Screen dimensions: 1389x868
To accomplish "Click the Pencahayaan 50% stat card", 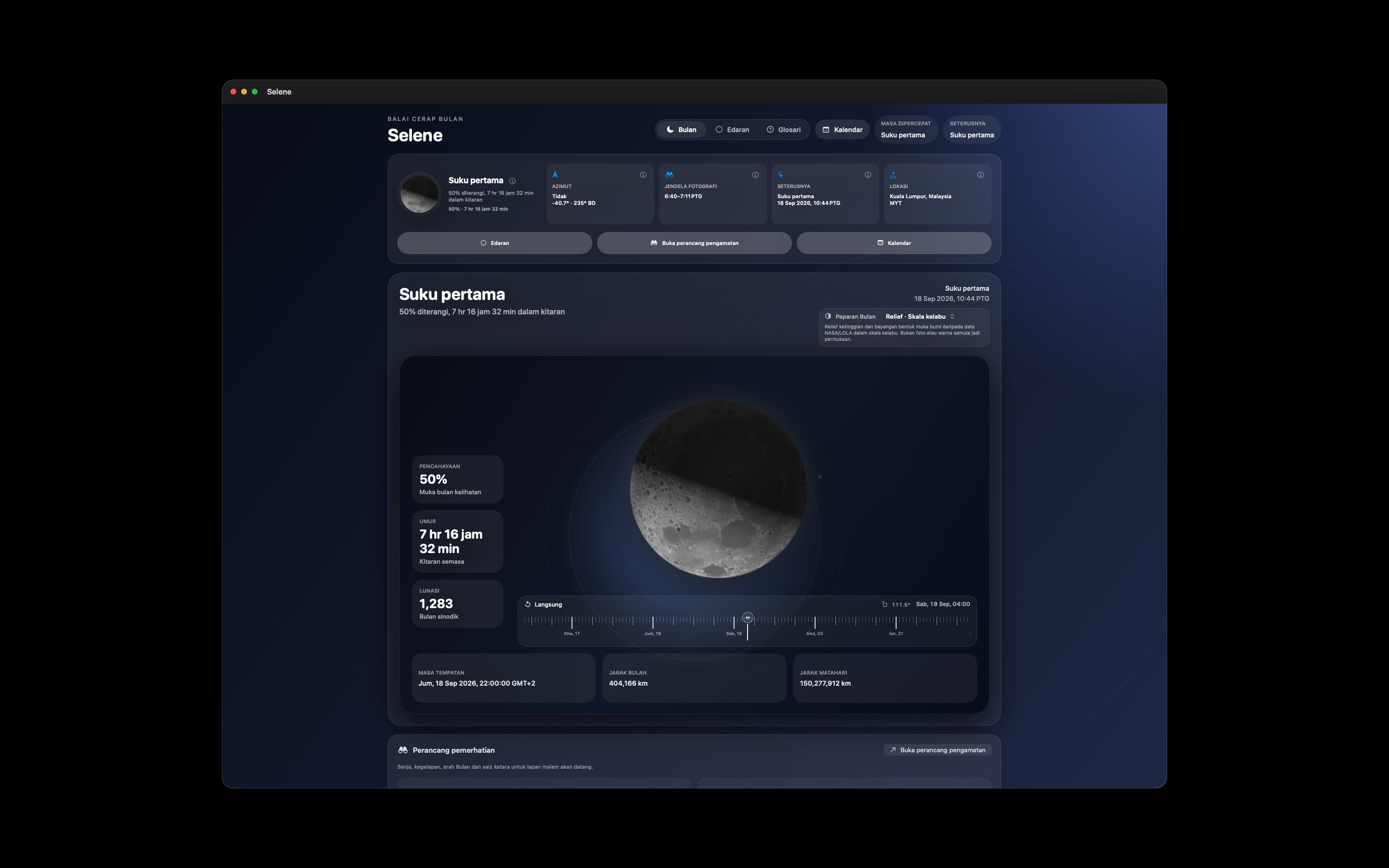I will 457,479.
